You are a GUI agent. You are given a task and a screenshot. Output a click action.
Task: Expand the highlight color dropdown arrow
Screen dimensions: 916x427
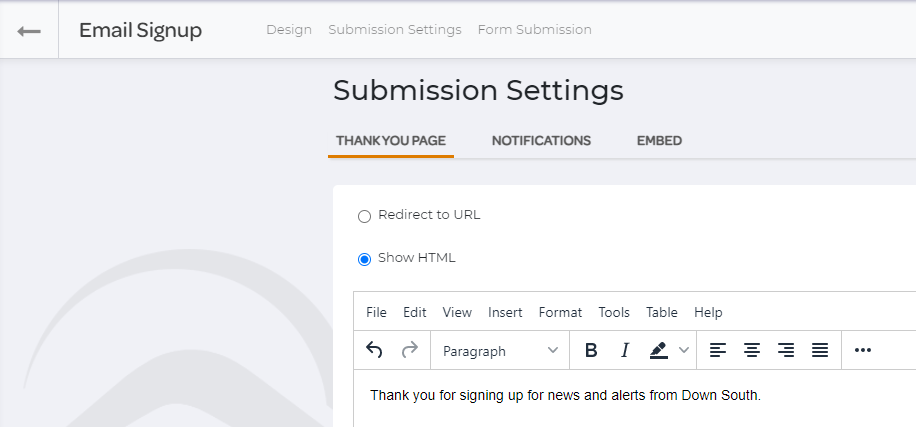[x=684, y=350]
